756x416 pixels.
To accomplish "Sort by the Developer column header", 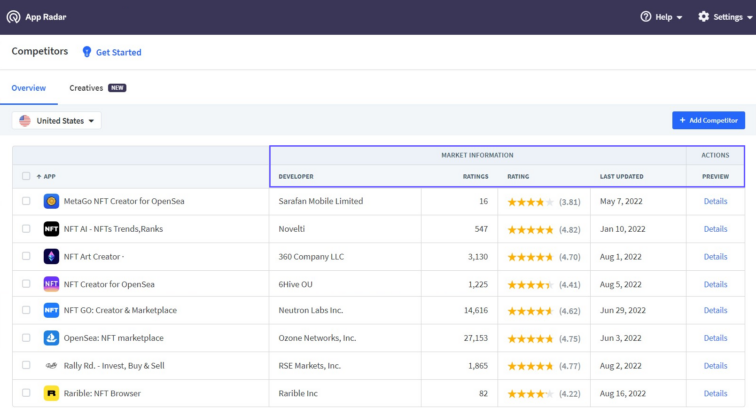I will pos(296,176).
